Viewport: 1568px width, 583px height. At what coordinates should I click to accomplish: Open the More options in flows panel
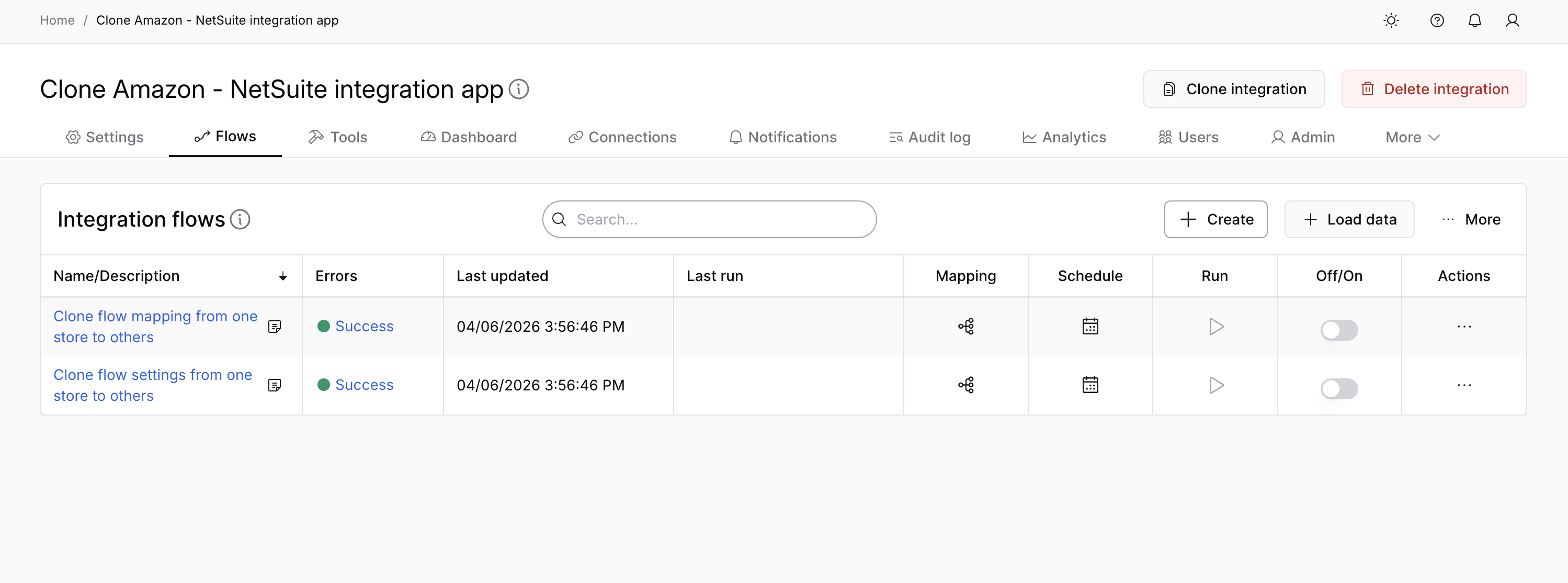[1471, 219]
